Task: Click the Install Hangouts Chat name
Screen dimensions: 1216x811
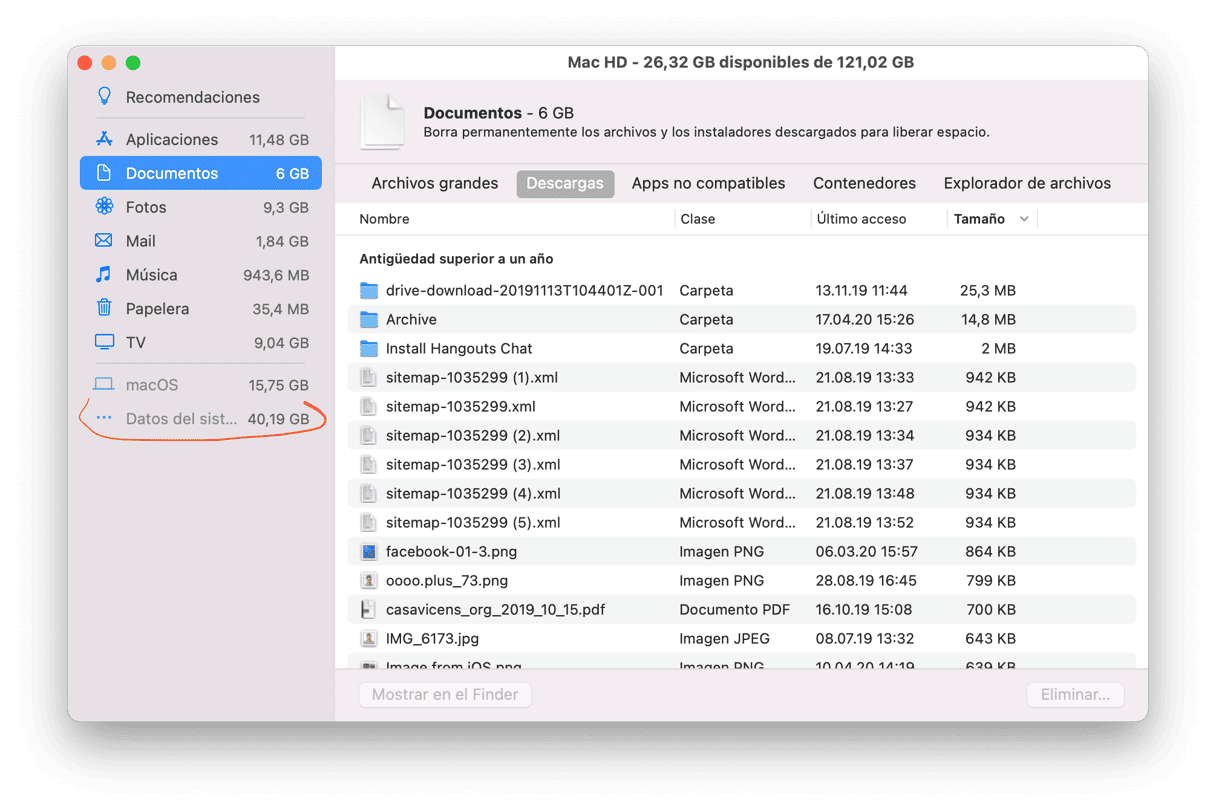Action: click(459, 349)
